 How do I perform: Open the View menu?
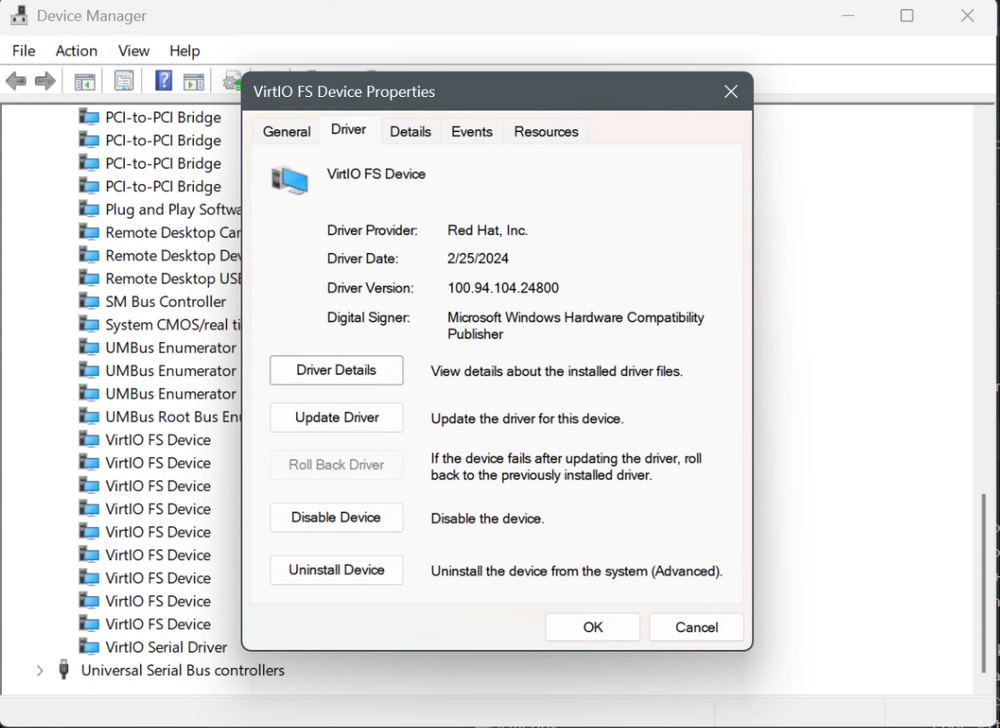coord(133,50)
